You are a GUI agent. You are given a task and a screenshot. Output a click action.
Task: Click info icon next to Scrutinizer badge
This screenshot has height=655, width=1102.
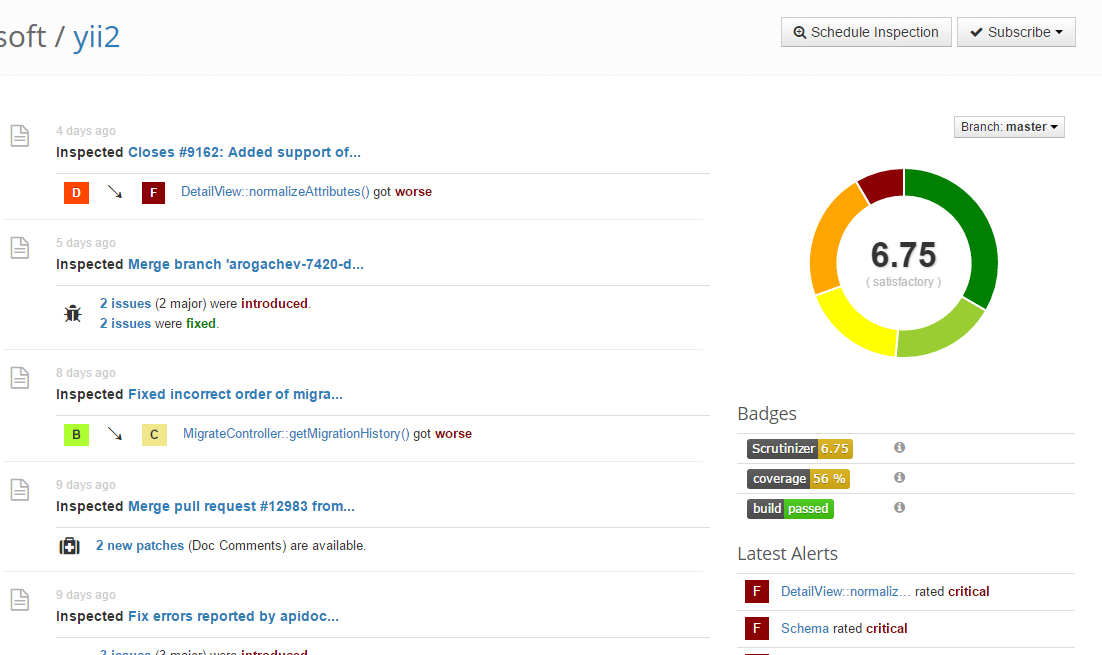point(899,448)
